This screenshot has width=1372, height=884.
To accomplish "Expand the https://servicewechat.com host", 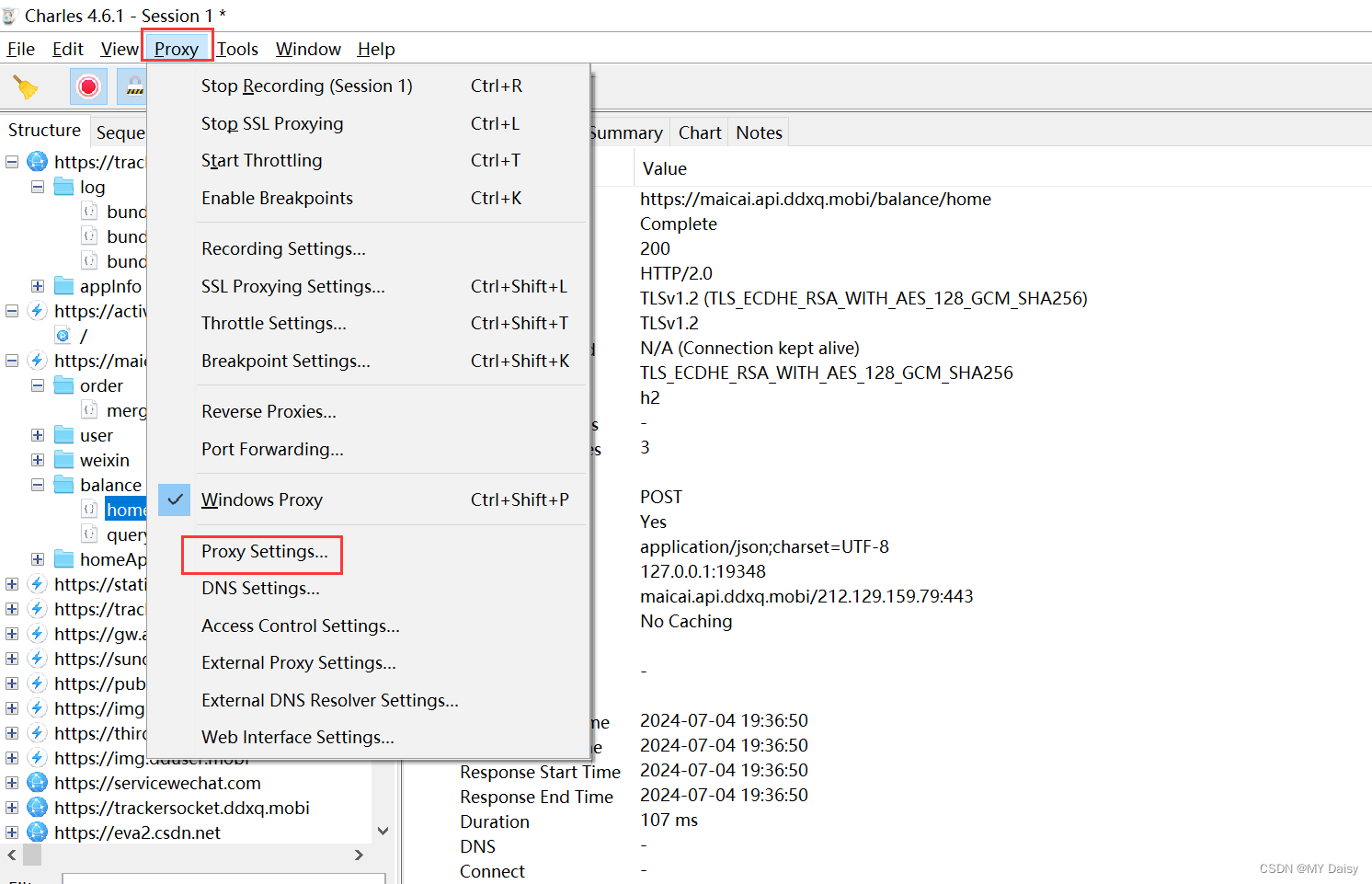I will coord(12,783).
